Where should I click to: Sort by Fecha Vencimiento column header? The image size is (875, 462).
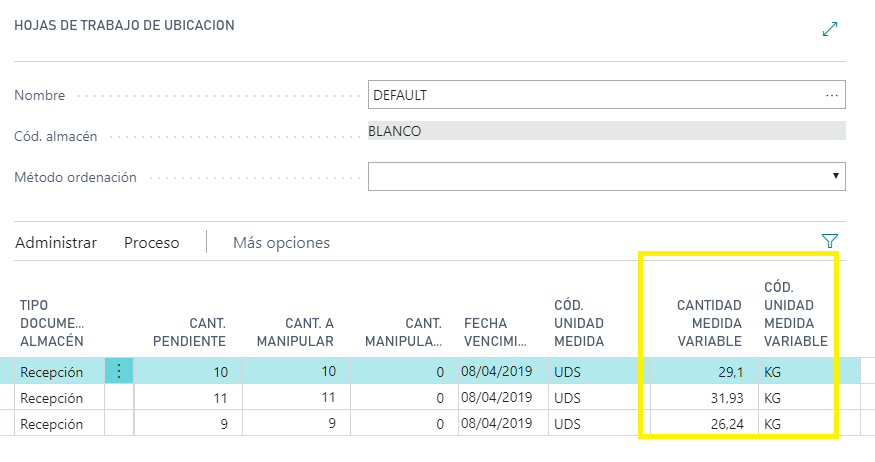495,332
